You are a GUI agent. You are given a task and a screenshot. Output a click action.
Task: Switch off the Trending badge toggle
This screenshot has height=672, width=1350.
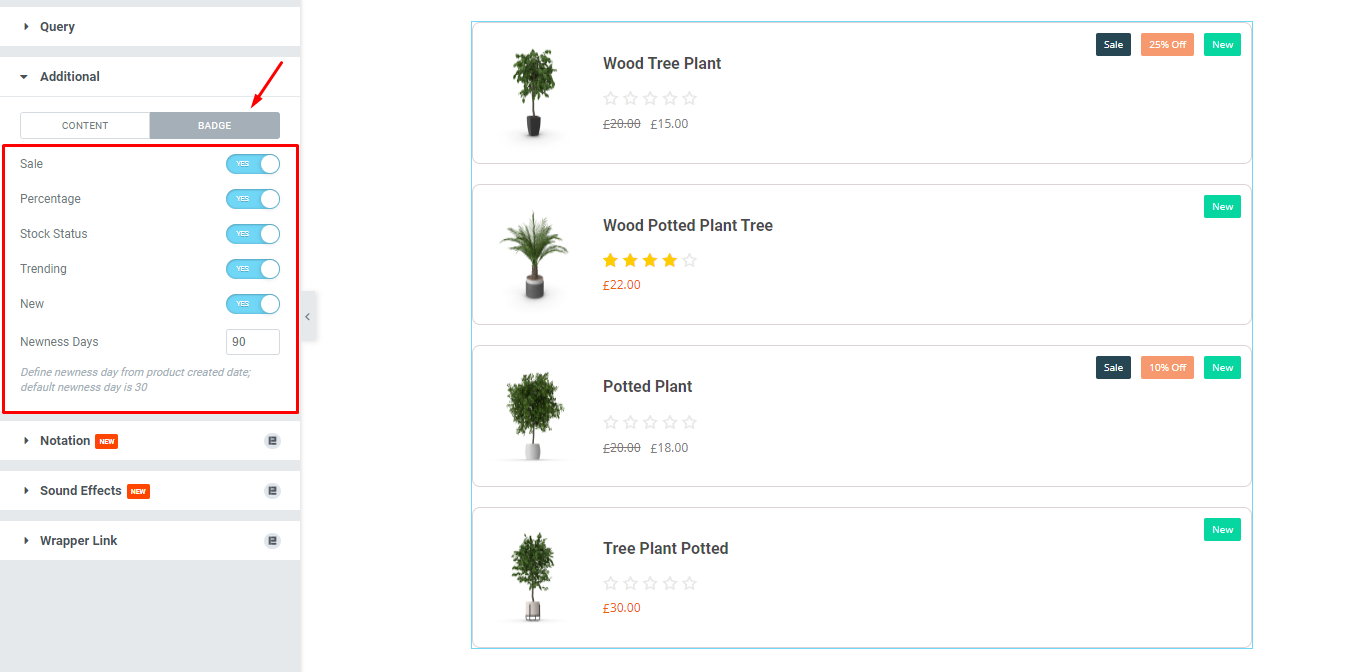pyautogui.click(x=253, y=269)
